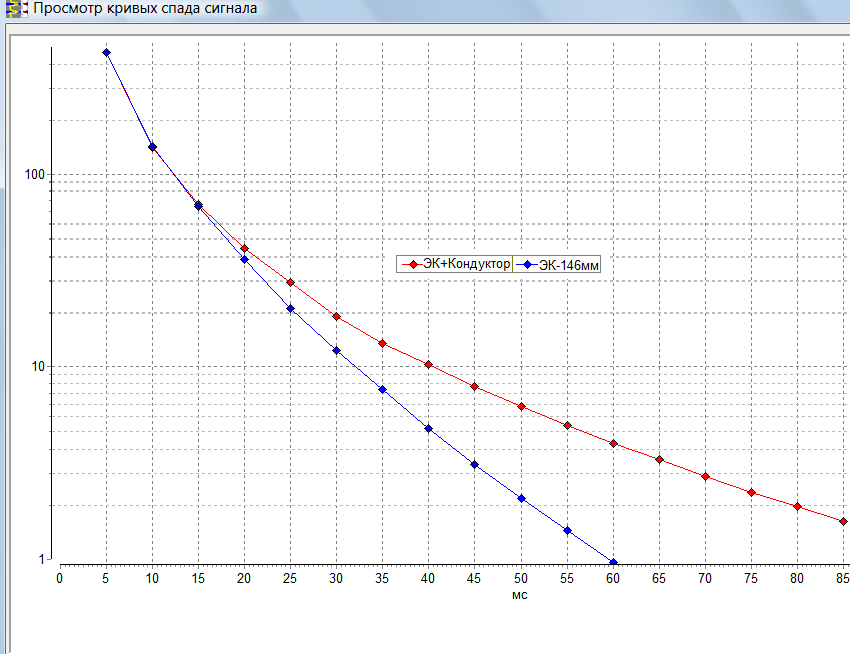Click the X-axis tick label '20'
Screen dimensions: 850x654
(244, 579)
